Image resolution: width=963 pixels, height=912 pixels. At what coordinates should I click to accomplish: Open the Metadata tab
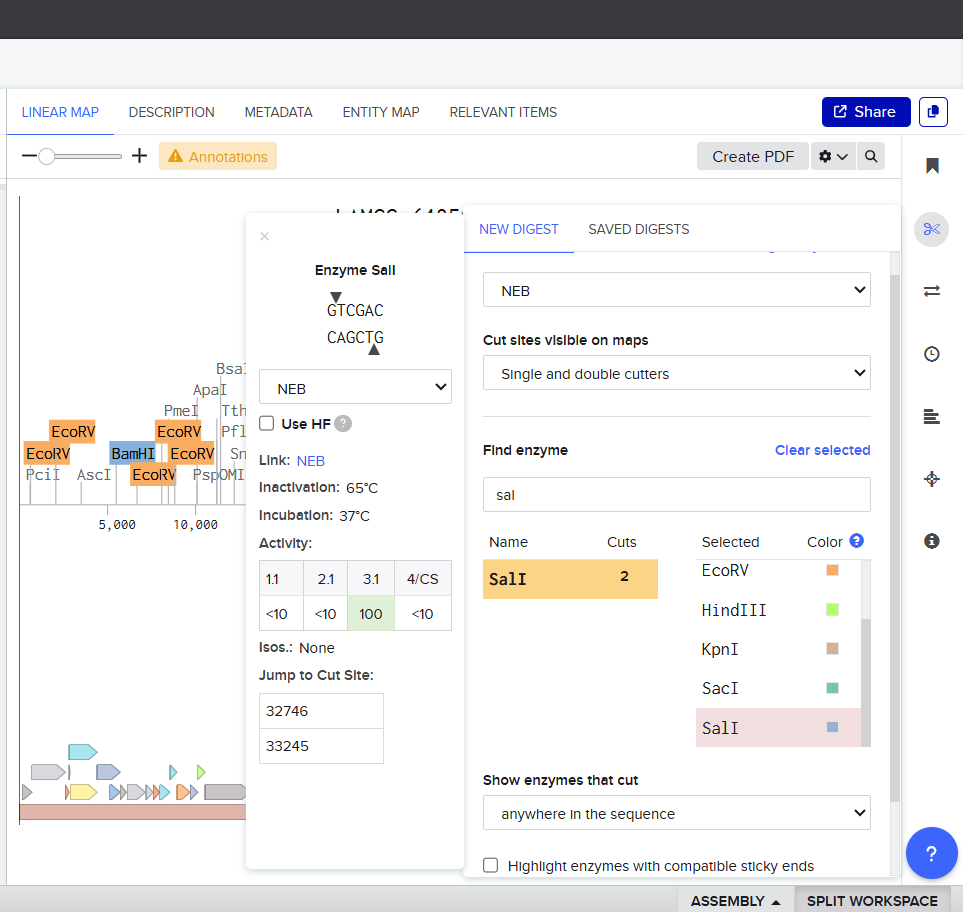[x=278, y=112]
